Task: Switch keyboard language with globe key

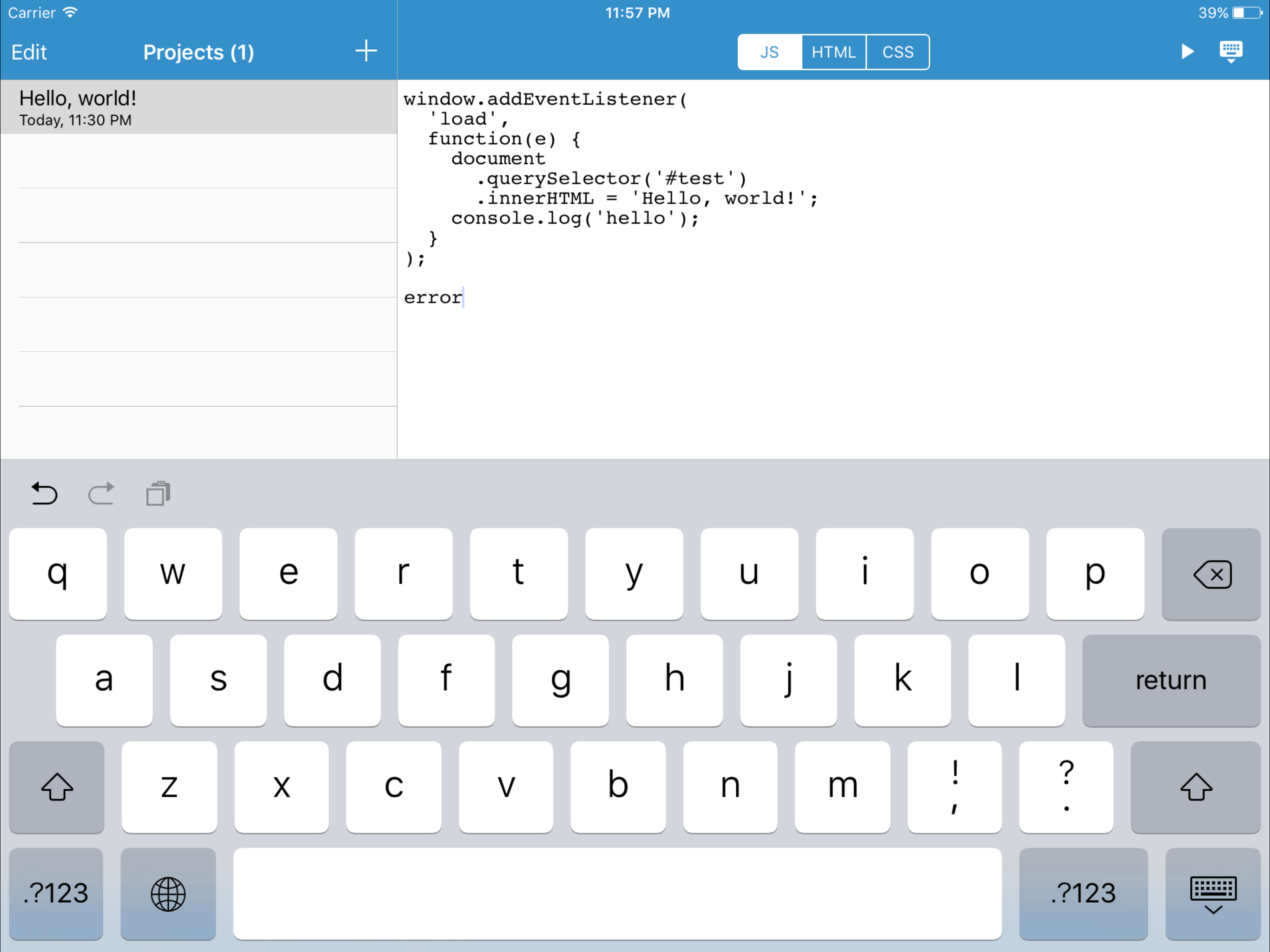Action: [x=168, y=893]
